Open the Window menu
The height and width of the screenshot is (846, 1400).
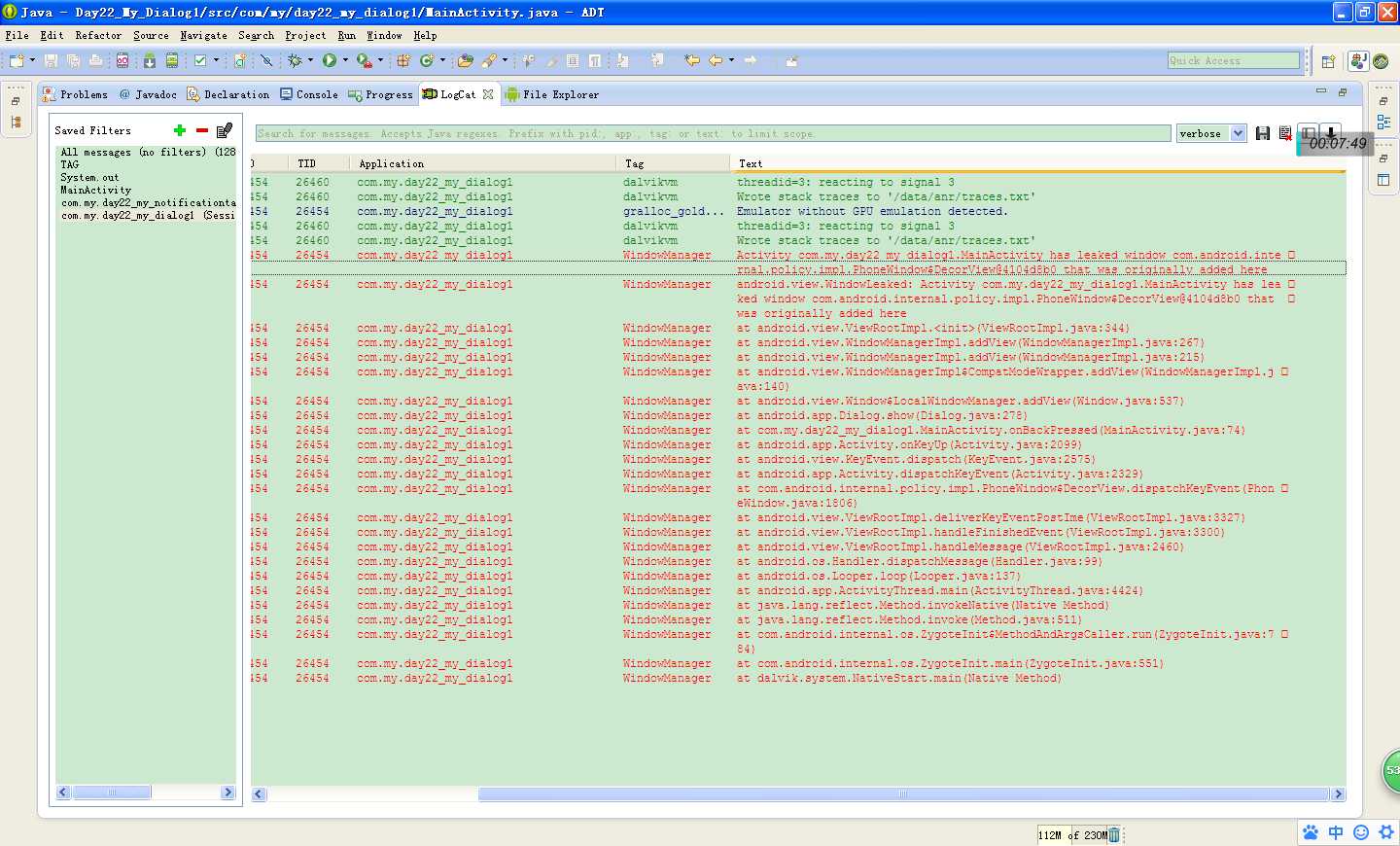(x=384, y=35)
